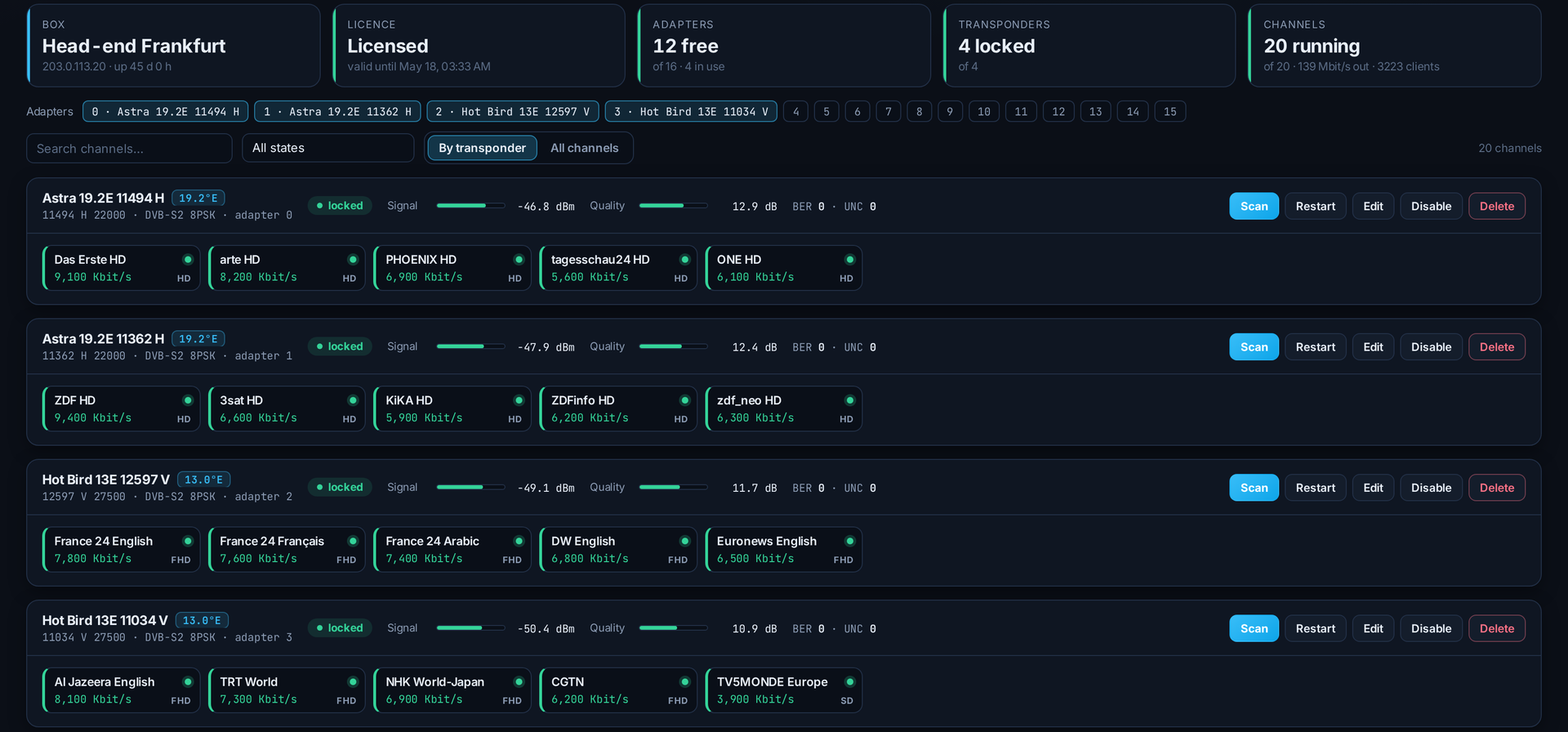The width and height of the screenshot is (1568, 732).
Task: Open the Al Jazeera English channel card
Action: tap(121, 690)
